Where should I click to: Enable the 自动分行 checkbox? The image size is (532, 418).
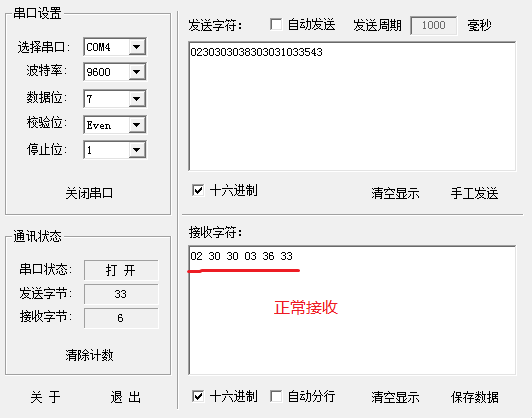276,396
